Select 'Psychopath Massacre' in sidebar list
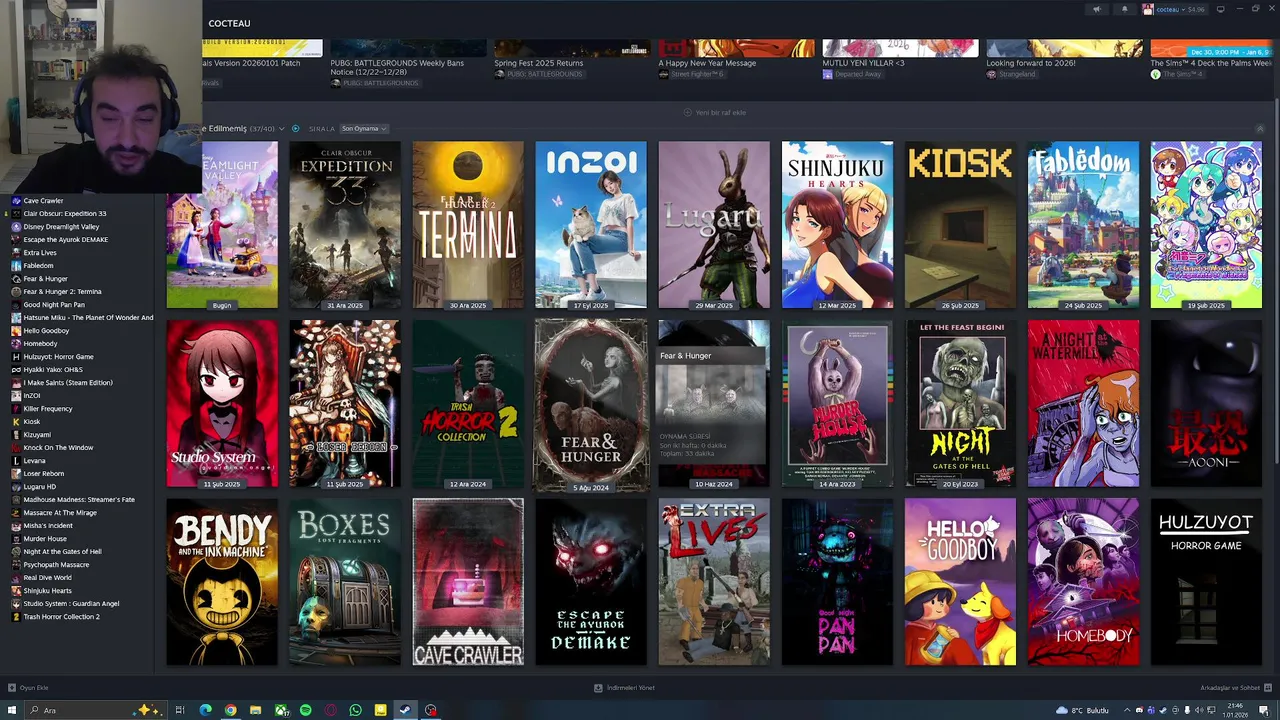The width and height of the screenshot is (1280, 720). click(56, 565)
